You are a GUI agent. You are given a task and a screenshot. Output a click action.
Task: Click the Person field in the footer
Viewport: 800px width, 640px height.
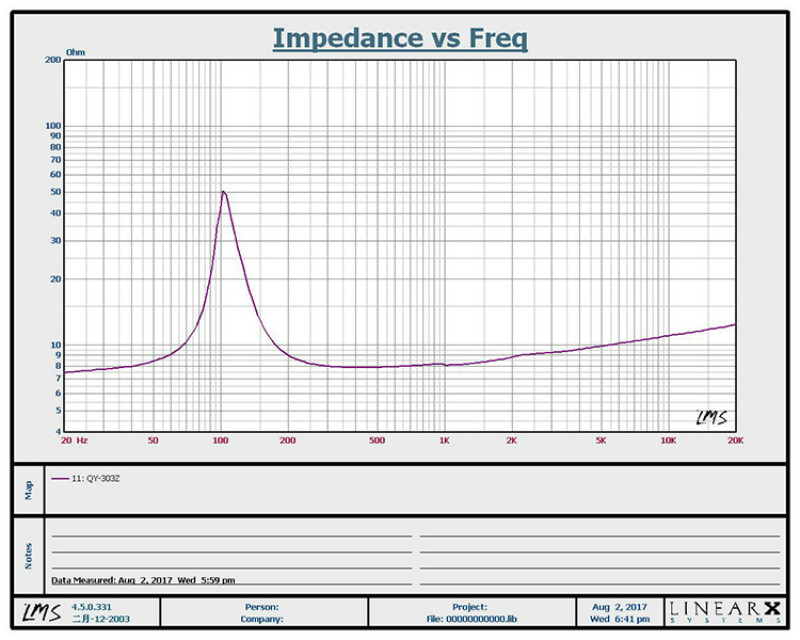tap(261, 606)
